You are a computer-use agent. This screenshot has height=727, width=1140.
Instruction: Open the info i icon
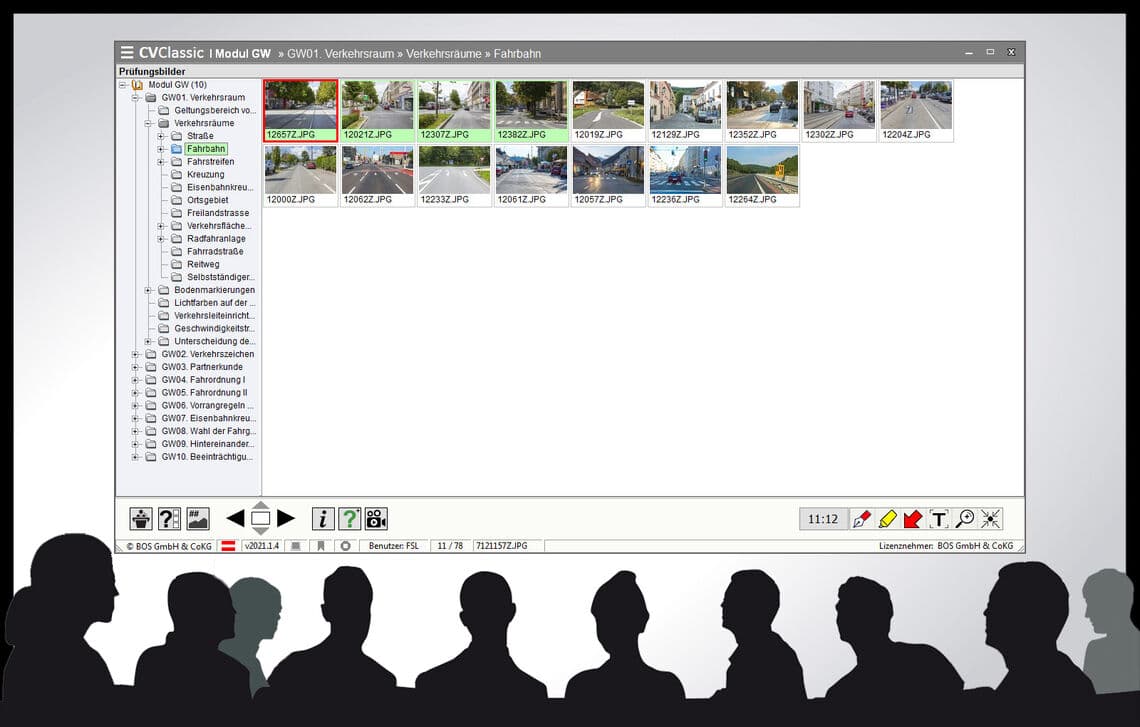click(323, 518)
